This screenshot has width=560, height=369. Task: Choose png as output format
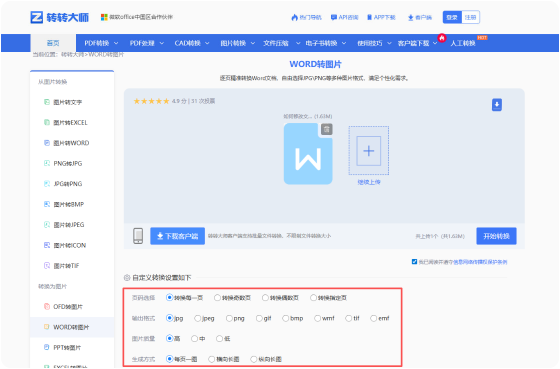229,318
